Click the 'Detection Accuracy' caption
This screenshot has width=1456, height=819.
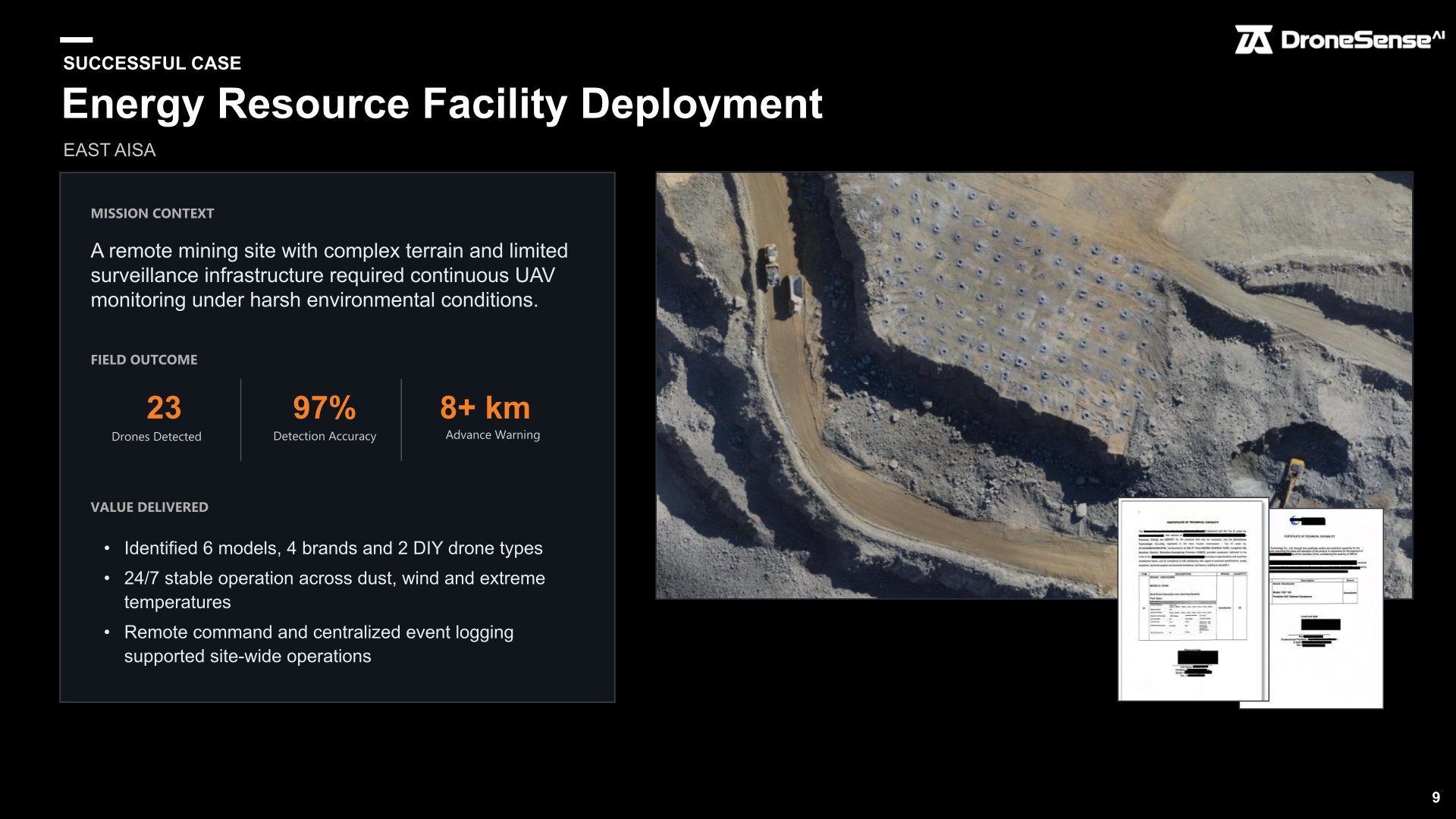click(x=325, y=436)
